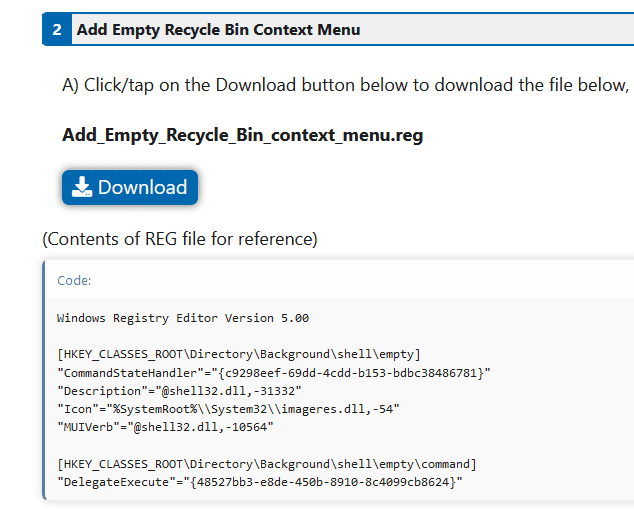
Task: Click the instruction sentence starting with A) Click/tap
Action: (345, 85)
